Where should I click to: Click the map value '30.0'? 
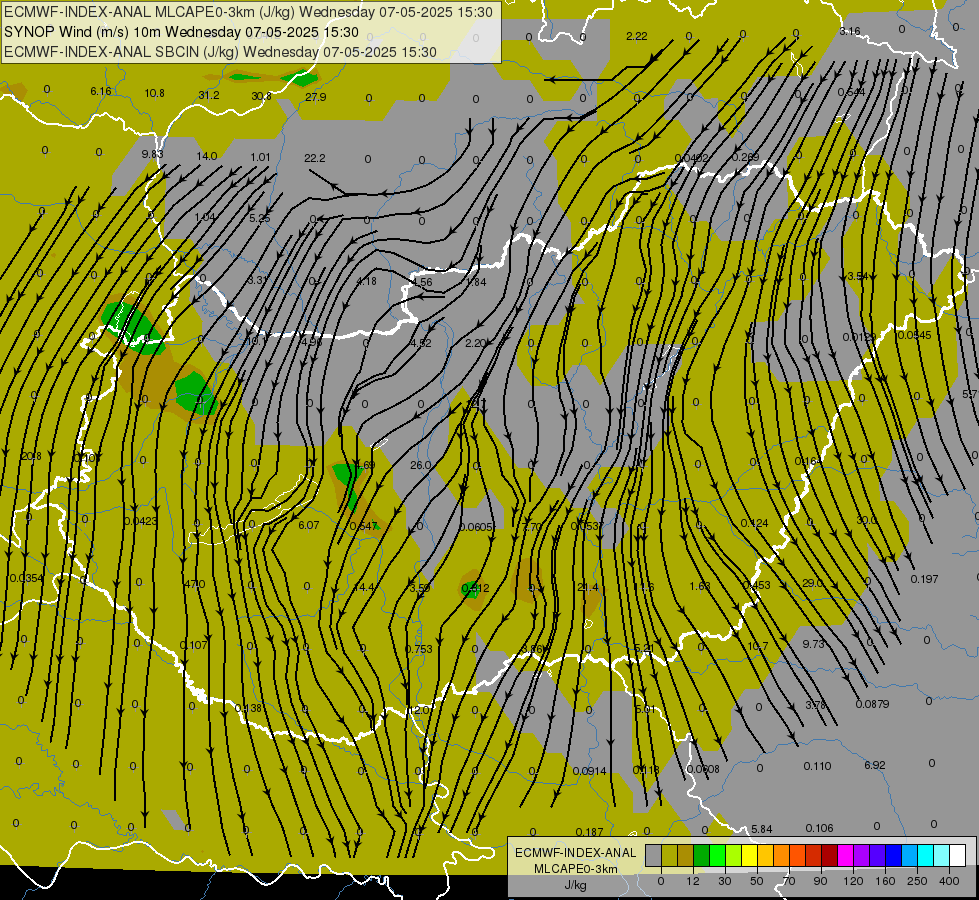(x=866, y=520)
